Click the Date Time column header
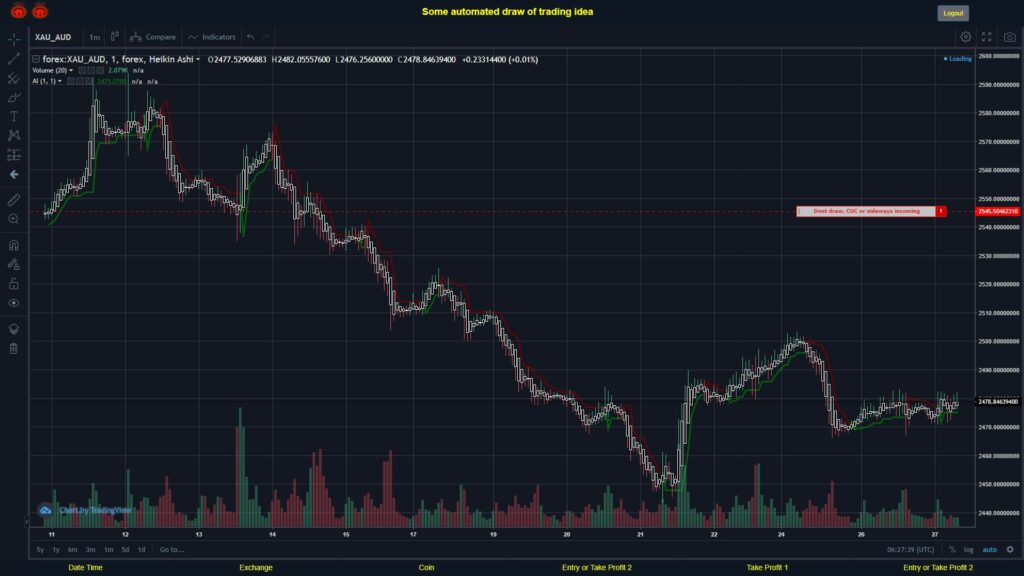This screenshot has width=1024, height=576. 86,568
